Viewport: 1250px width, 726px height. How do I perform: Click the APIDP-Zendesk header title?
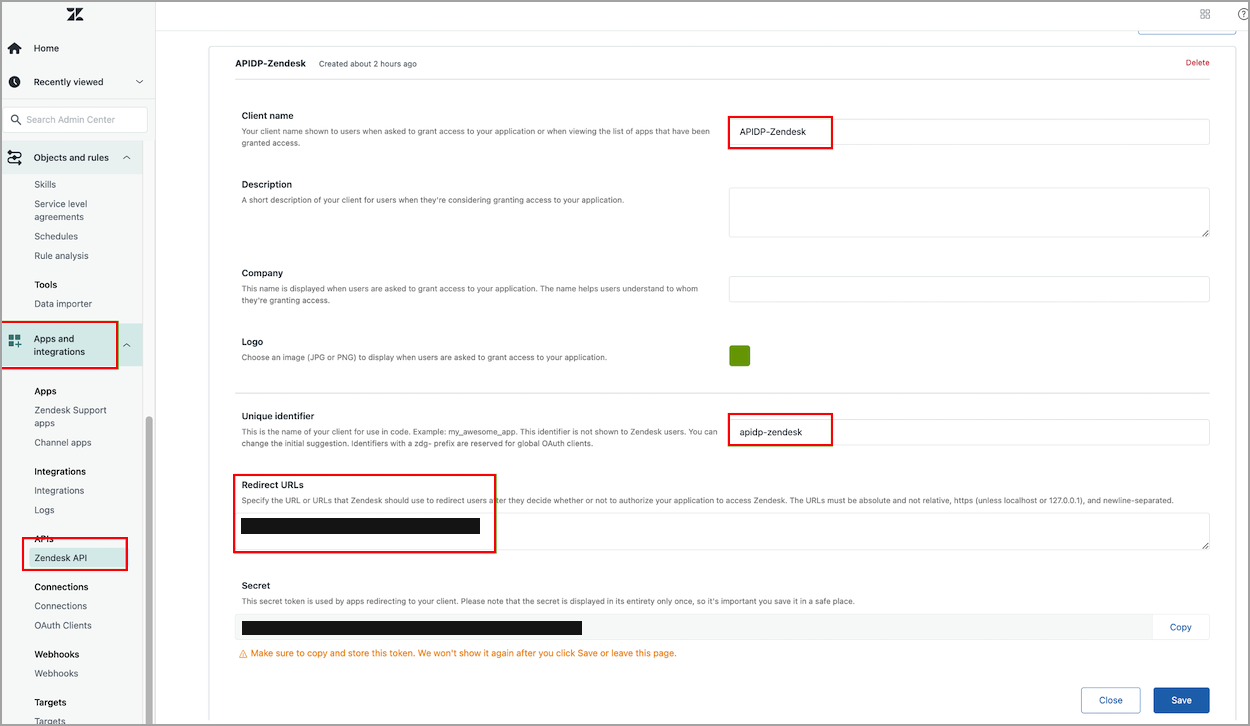click(x=270, y=63)
